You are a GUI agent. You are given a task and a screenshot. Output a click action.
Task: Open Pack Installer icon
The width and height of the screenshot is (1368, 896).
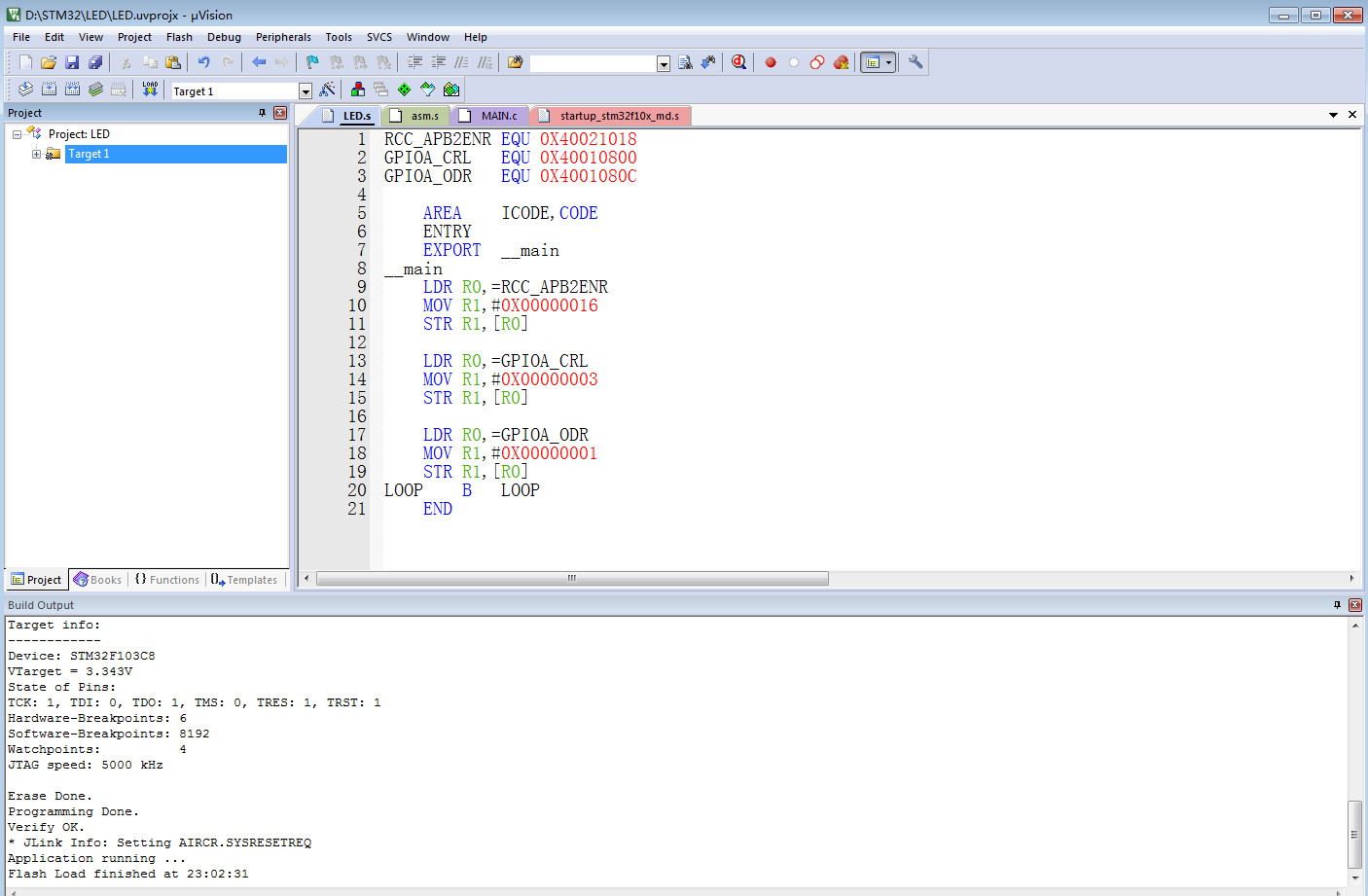click(x=450, y=90)
